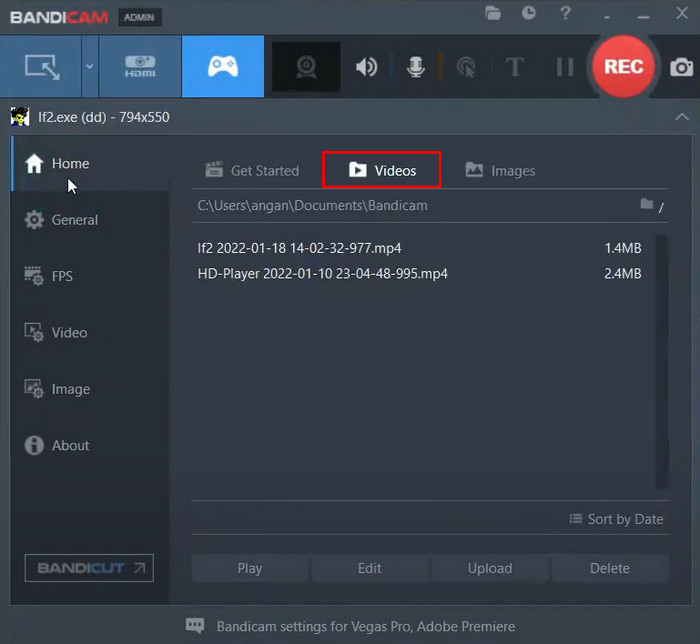Toggle the webcam overlay icon
The height and width of the screenshot is (644, 700).
coord(306,67)
